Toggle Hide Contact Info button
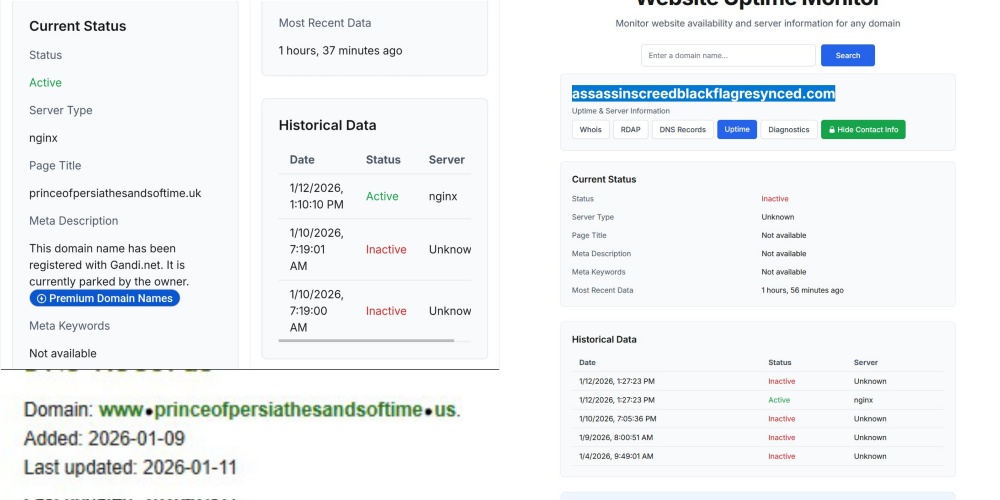The image size is (1000, 500). [863, 130]
